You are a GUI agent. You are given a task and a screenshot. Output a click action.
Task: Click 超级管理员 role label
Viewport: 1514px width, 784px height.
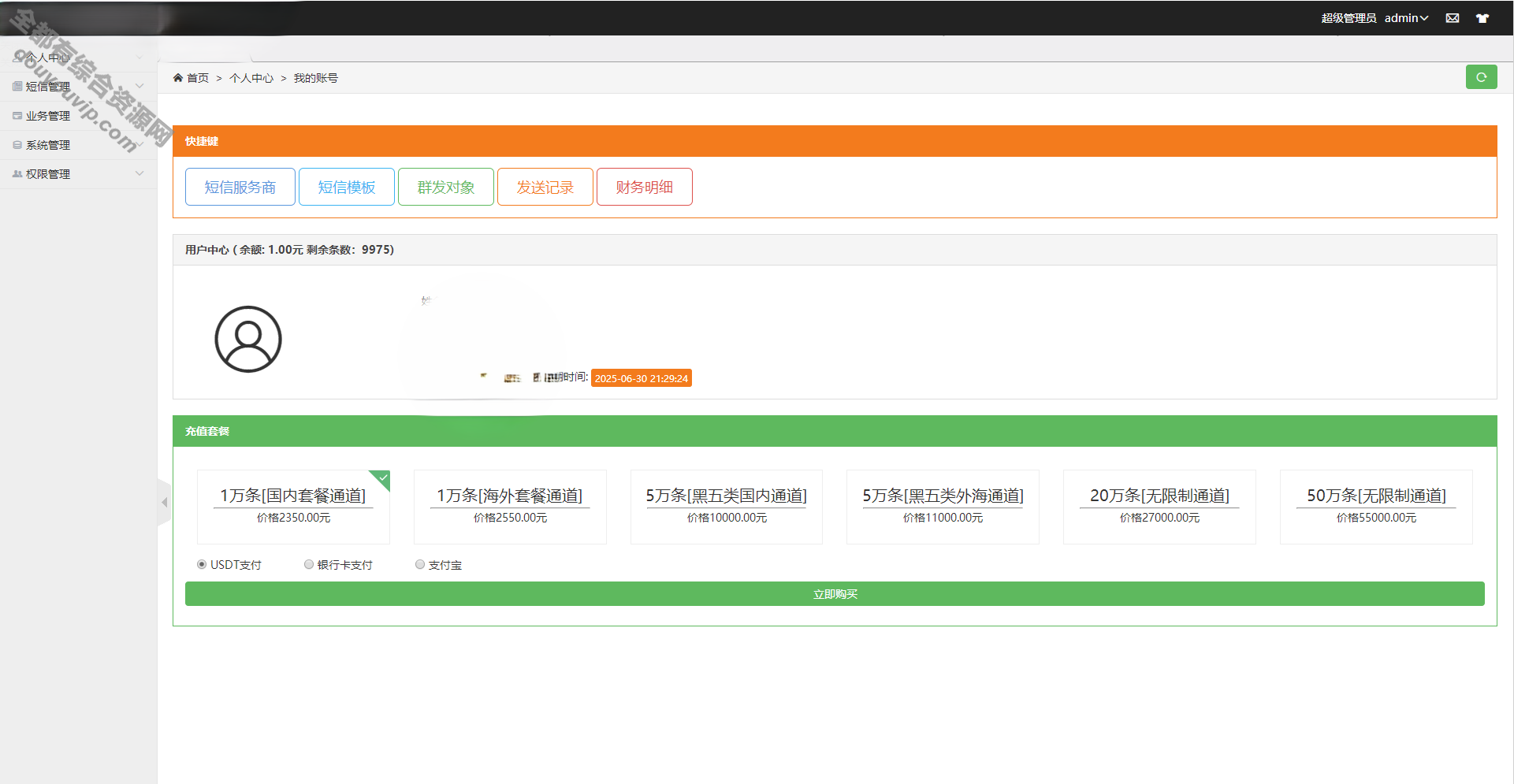click(x=1348, y=18)
